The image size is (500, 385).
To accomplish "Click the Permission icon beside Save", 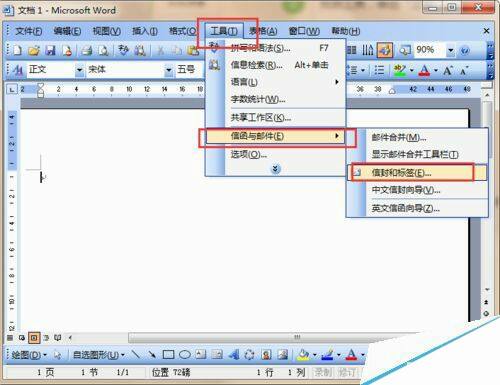I will tap(68, 50).
